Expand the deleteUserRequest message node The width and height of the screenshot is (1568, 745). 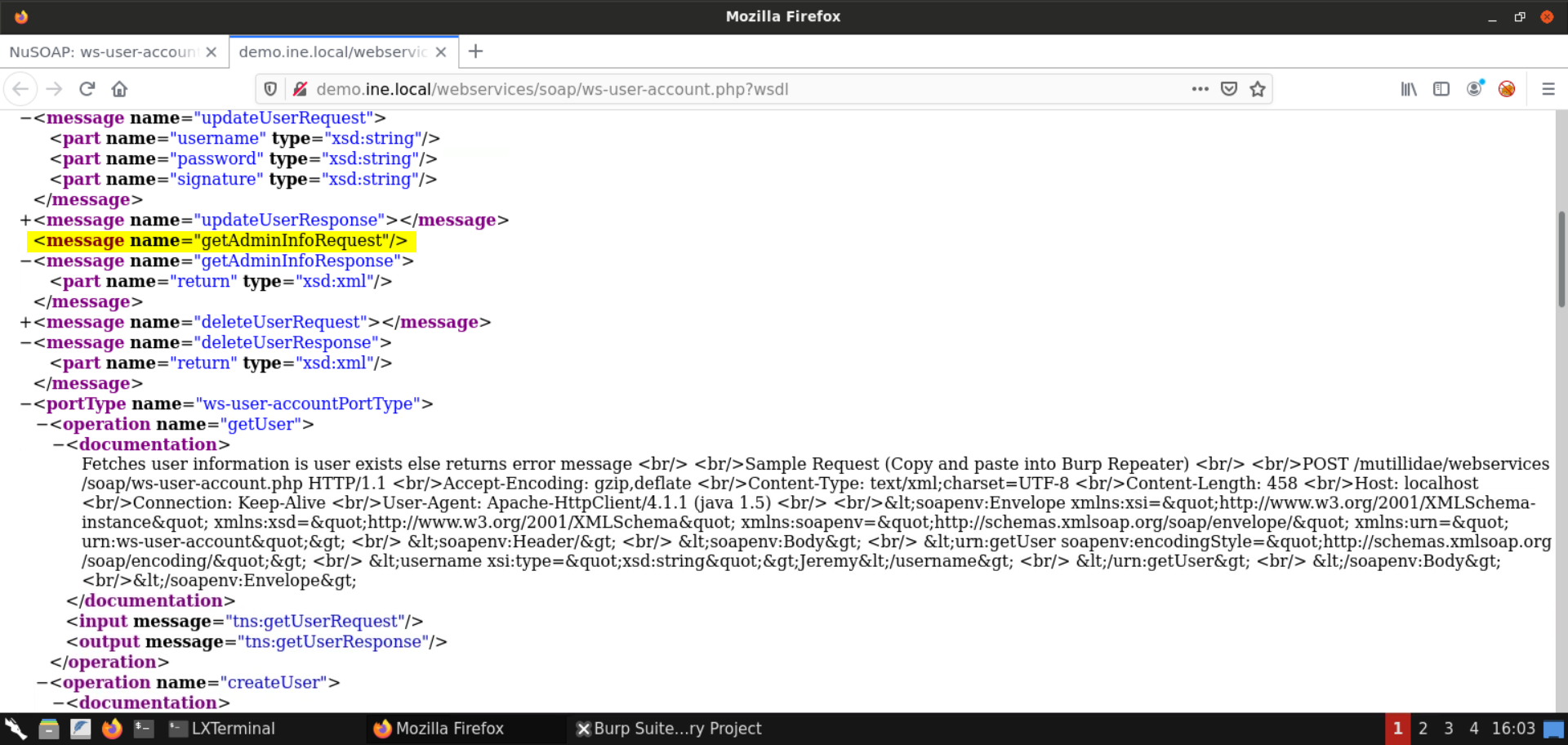pyautogui.click(x=25, y=323)
